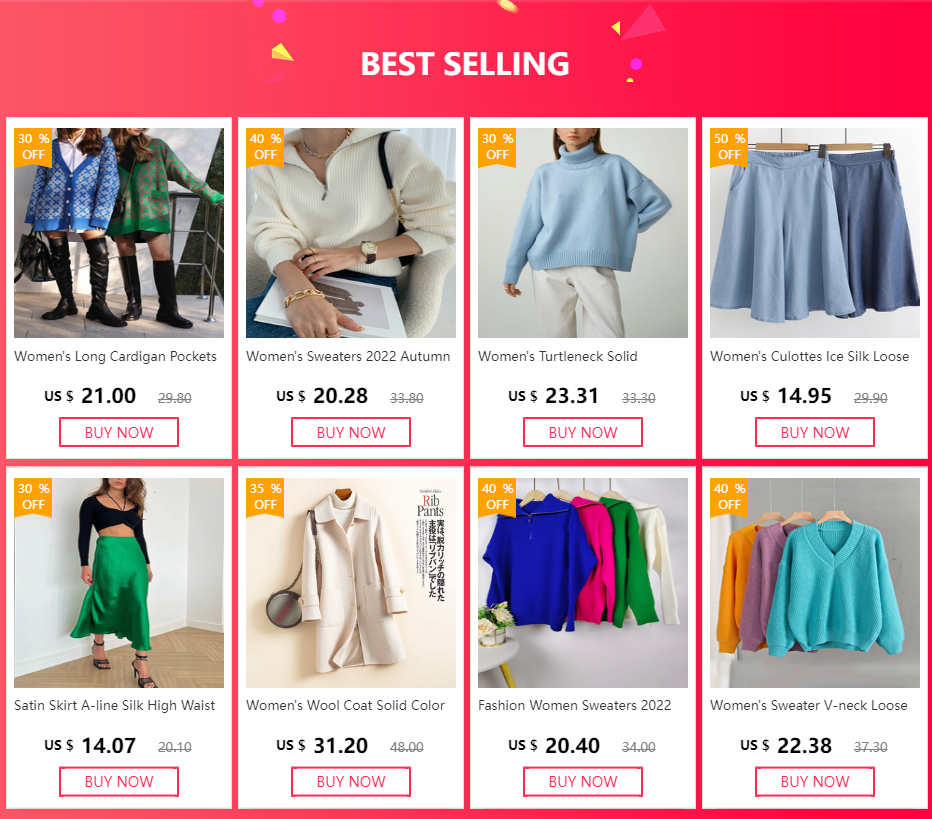Click the 50% OFF badge on culottes
The height and width of the screenshot is (819, 932).
pos(729,147)
